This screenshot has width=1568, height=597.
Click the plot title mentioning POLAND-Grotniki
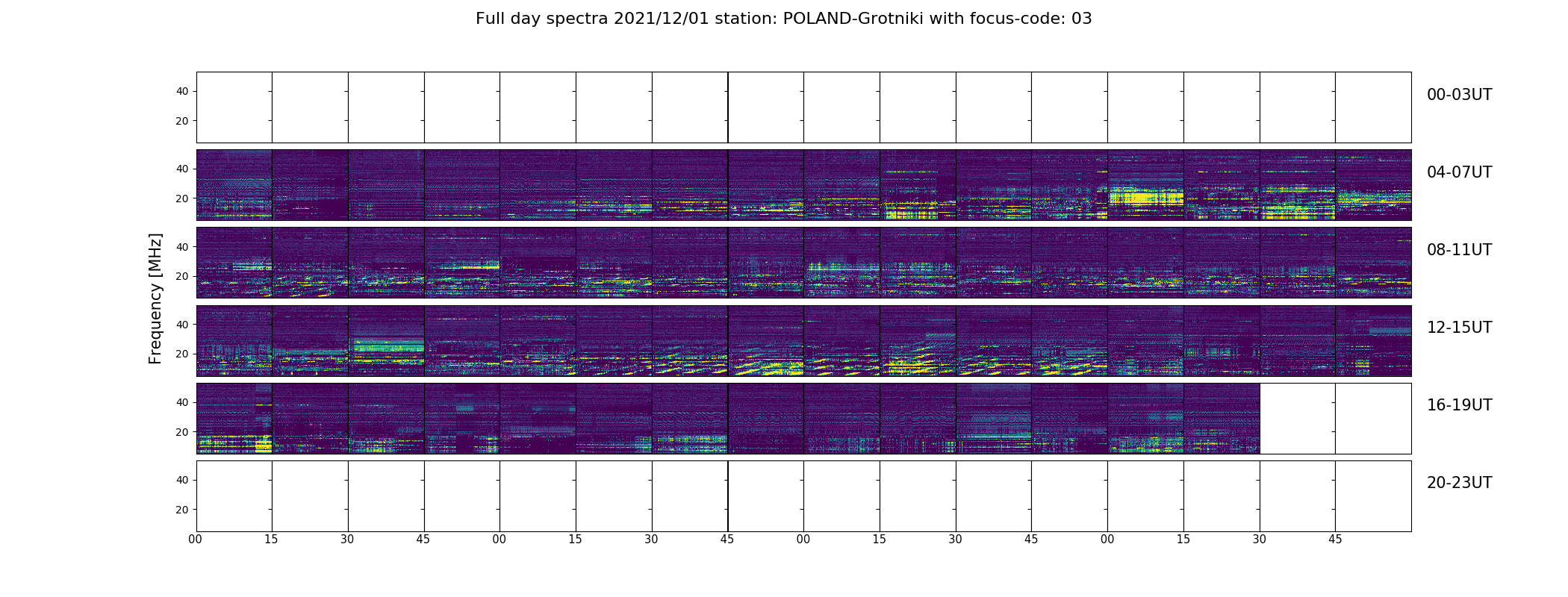pyautogui.click(x=783, y=19)
